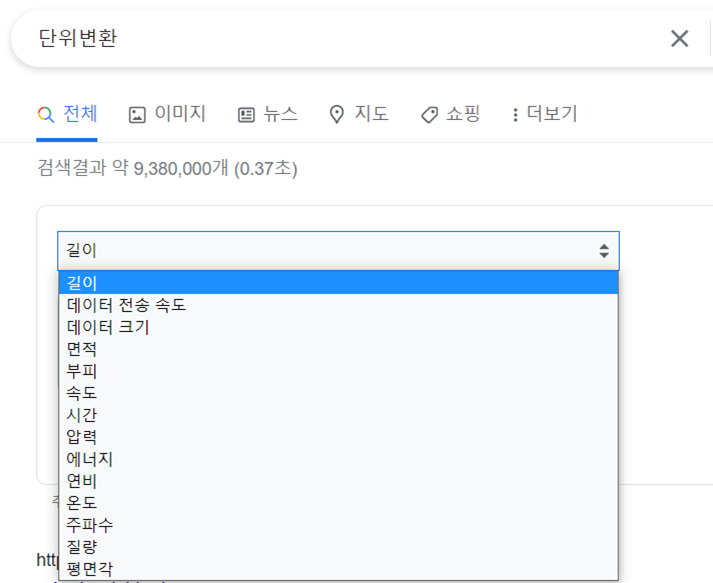
Task: Click the image icon beside 이미지
Action: [x=137, y=115]
